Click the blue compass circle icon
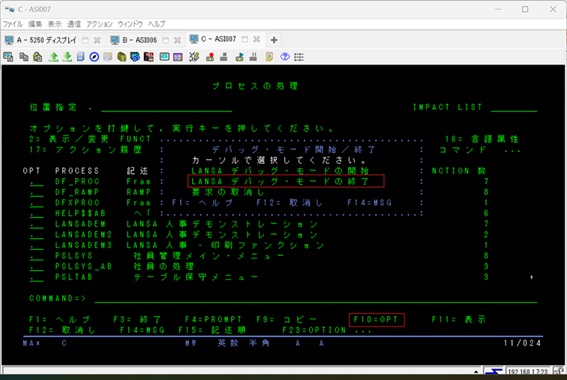Viewport: 567px width, 380px height. 94,57
